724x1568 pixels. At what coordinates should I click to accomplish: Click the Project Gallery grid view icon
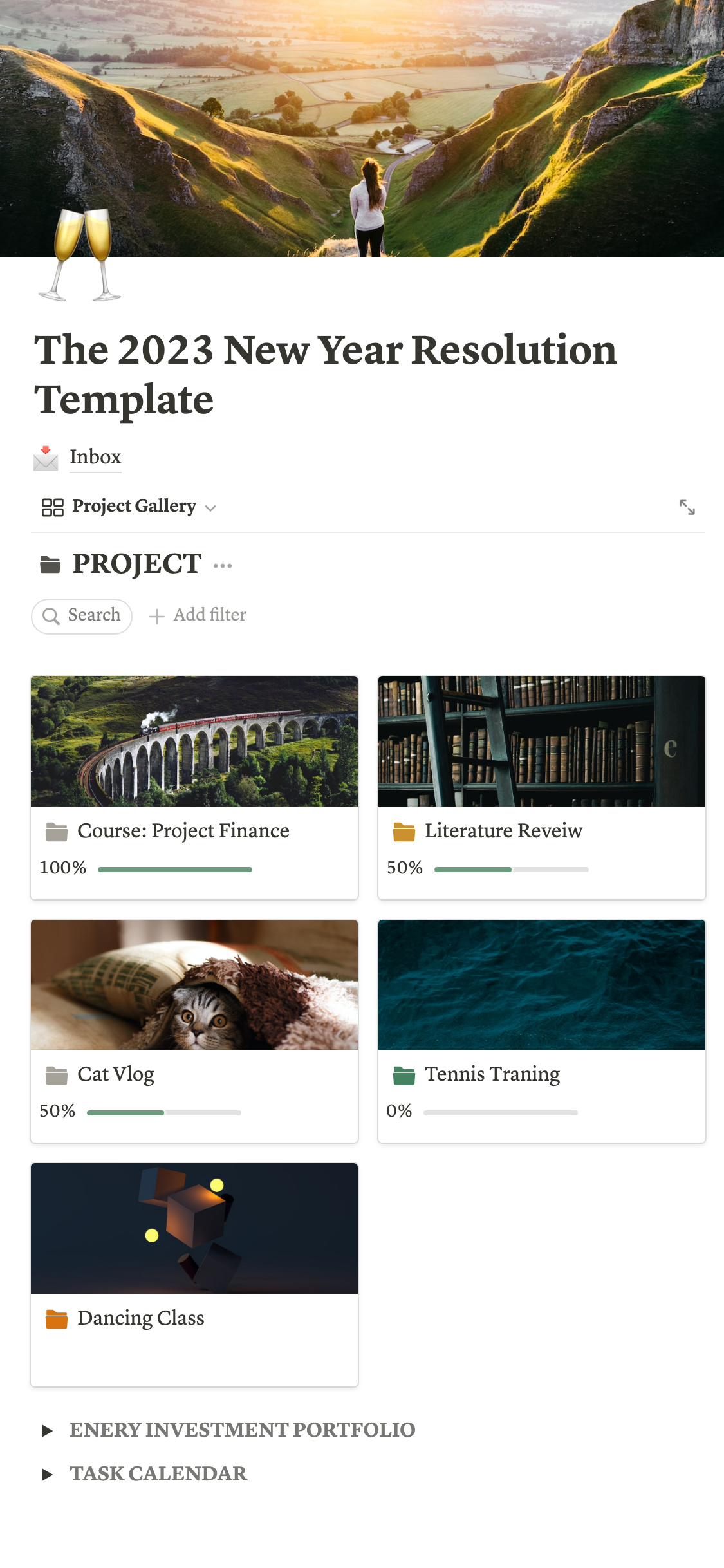(x=52, y=507)
